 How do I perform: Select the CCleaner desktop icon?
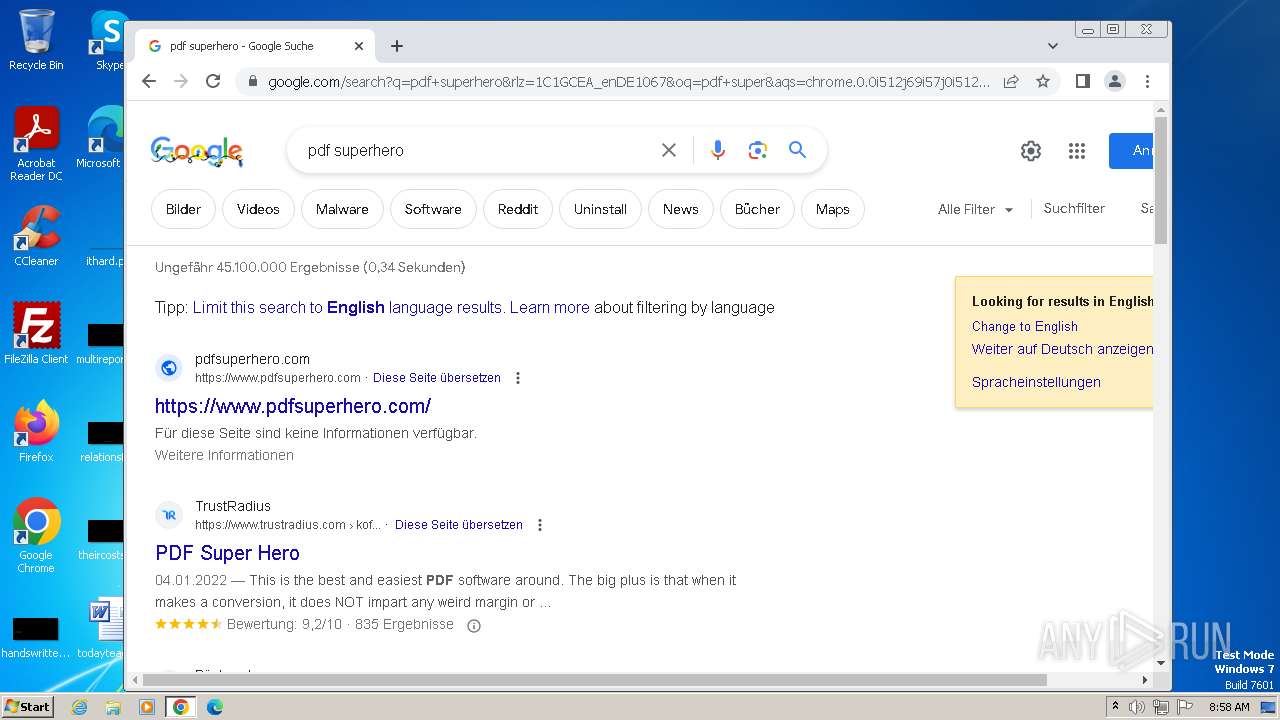tap(36, 236)
